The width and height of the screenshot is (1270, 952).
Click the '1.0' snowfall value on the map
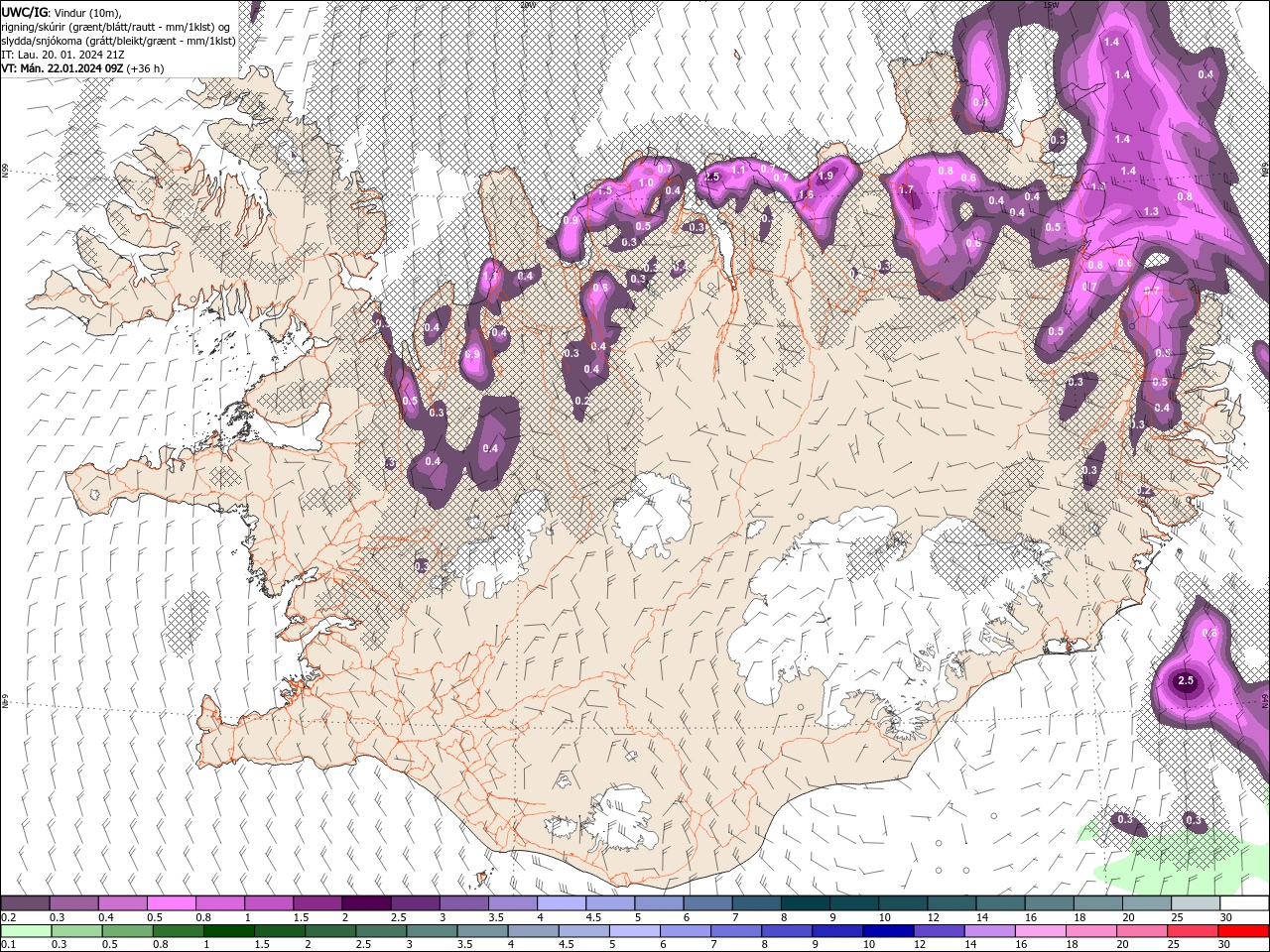[x=646, y=182]
